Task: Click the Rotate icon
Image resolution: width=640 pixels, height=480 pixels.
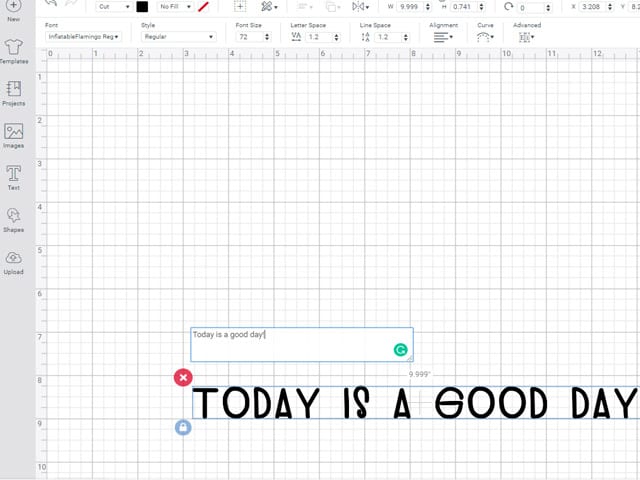Action: [x=508, y=7]
